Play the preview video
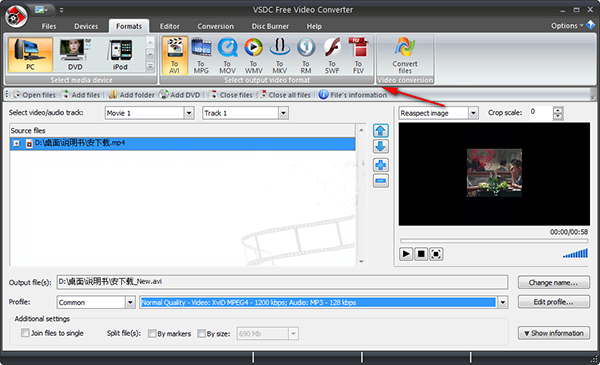This screenshot has width=600, height=365. (406, 254)
